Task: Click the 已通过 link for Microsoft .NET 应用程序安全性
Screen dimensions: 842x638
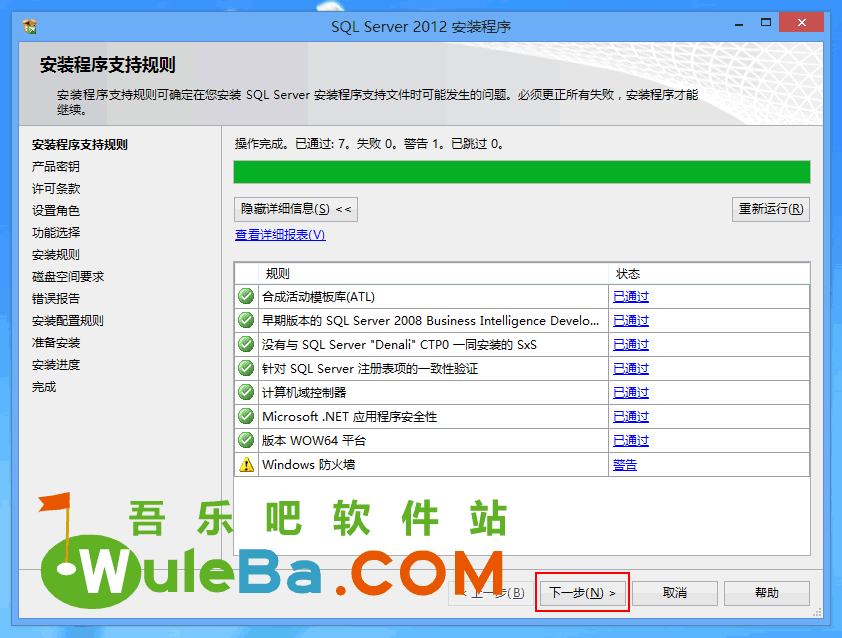Action: pyautogui.click(x=631, y=417)
